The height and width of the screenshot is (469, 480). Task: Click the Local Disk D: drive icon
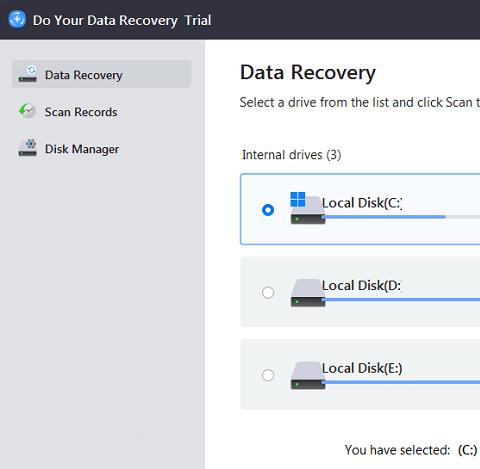307,292
